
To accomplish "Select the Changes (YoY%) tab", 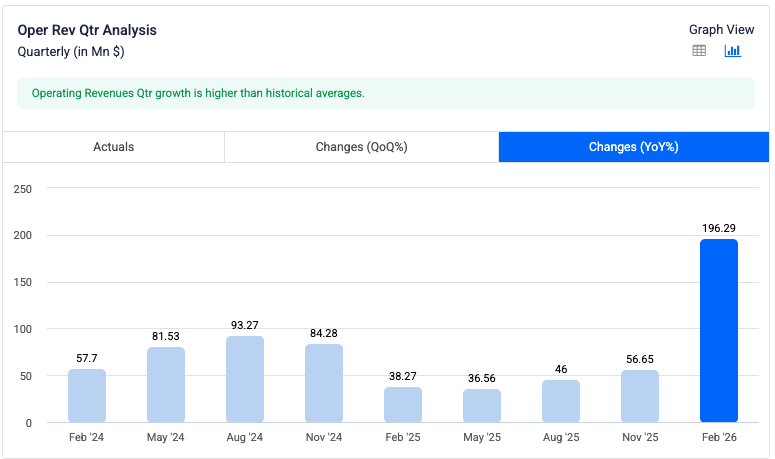I will coord(634,147).
